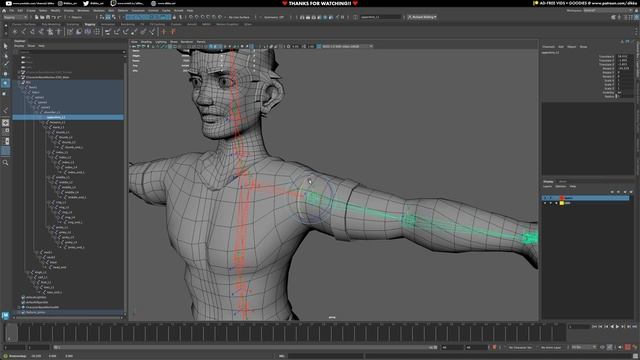This screenshot has width=640, height=360.
Task: Open the account sign-in dropdown
Action: 422,17
